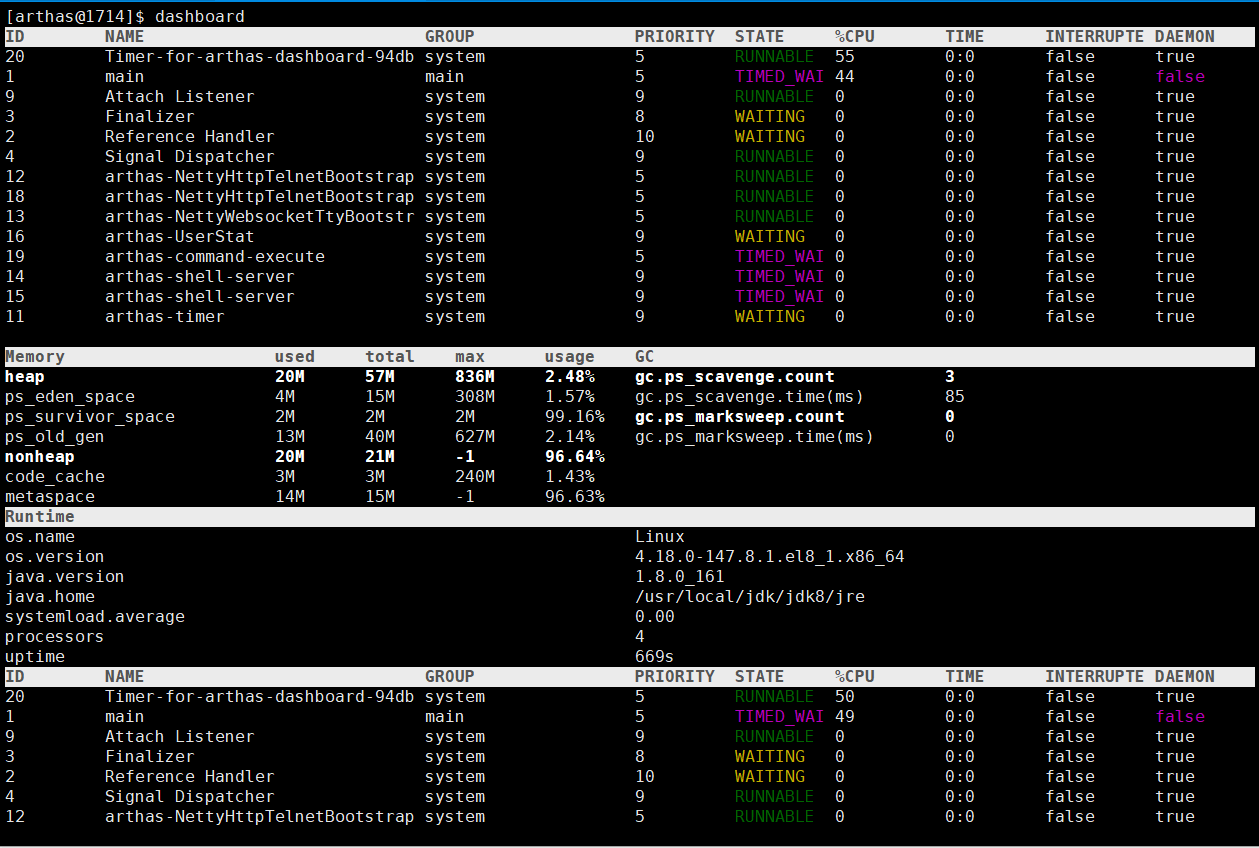Click the %CPU value 50
1259x848 pixels.
pyautogui.click(x=845, y=697)
